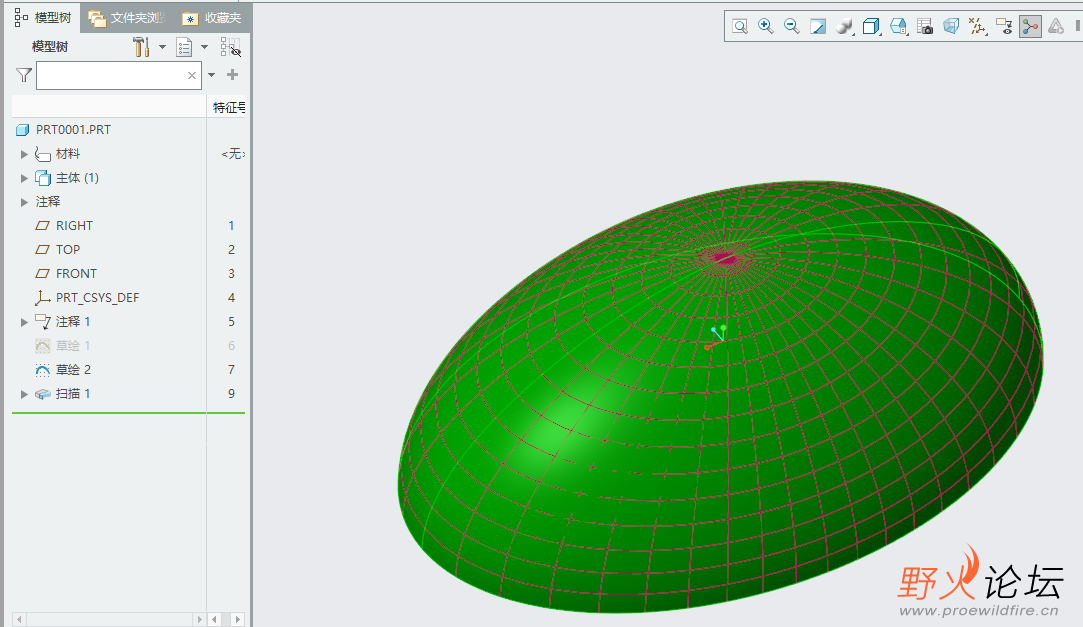This screenshot has width=1083, height=627.
Task: Click the 特征号 column header
Action: click(x=228, y=107)
